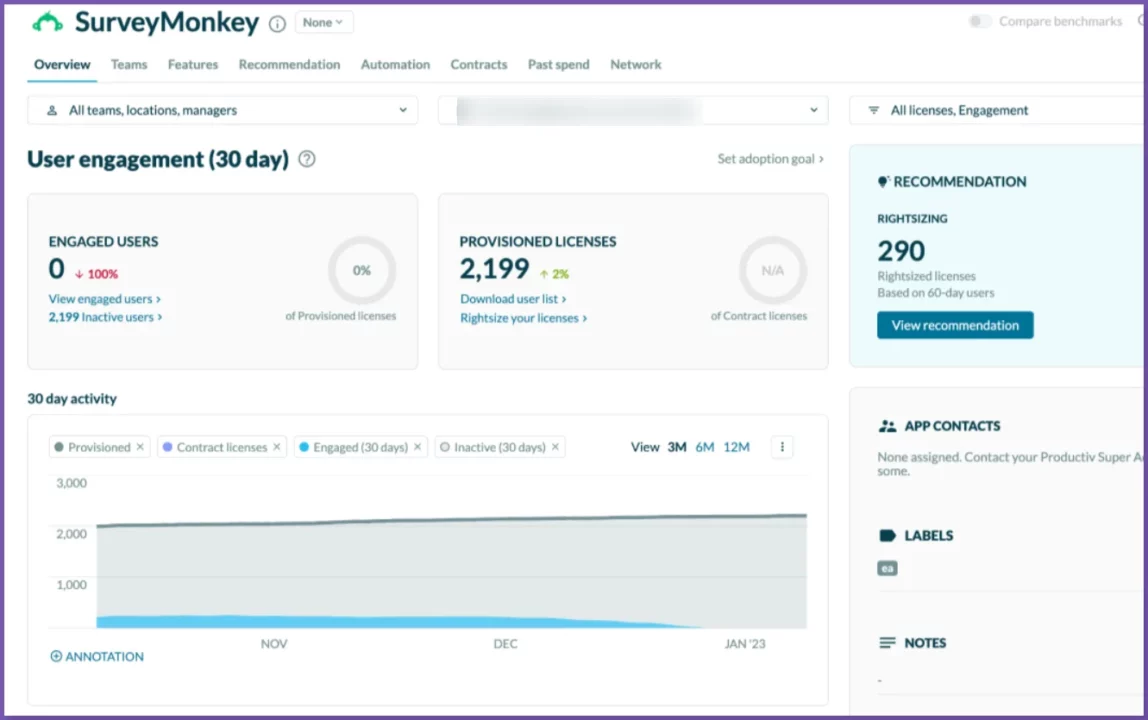The height and width of the screenshot is (720, 1148).
Task: Click the View recommendation button
Action: pyautogui.click(x=954, y=325)
